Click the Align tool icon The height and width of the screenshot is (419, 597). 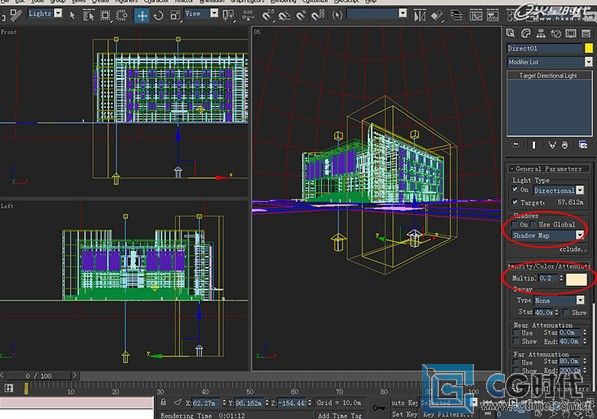[437, 16]
